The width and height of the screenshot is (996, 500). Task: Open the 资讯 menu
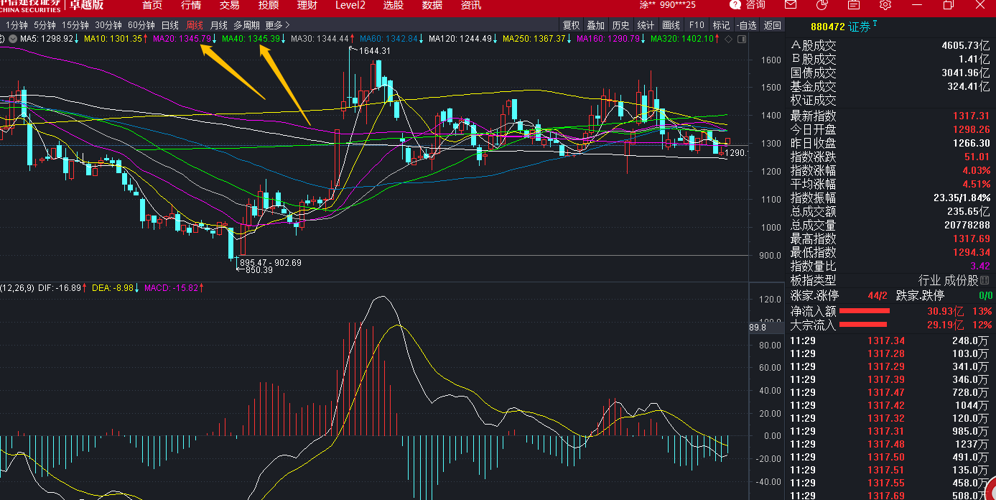471,6
